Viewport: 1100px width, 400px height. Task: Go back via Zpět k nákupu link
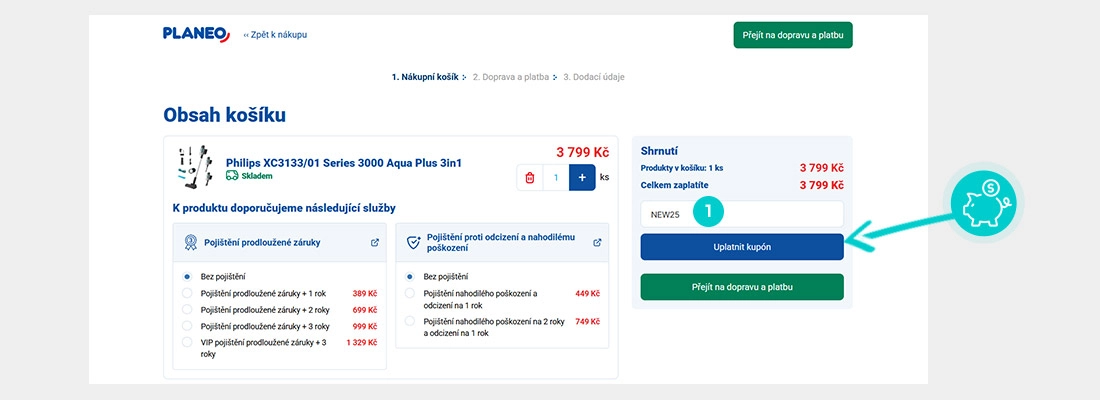click(x=275, y=34)
